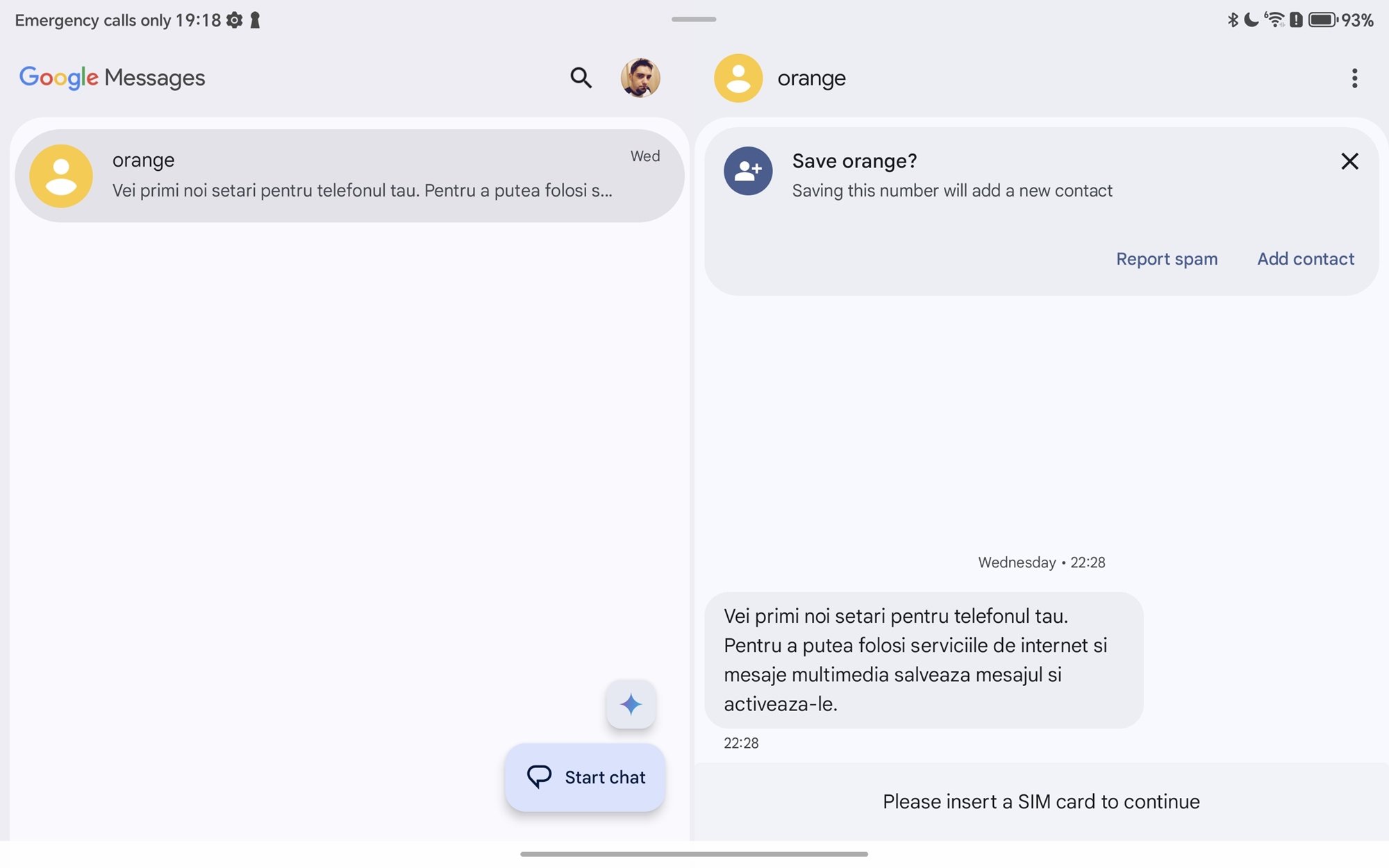The image size is (1389, 868).
Task: Tap the Bluetooth status icon
Action: [x=1233, y=19]
